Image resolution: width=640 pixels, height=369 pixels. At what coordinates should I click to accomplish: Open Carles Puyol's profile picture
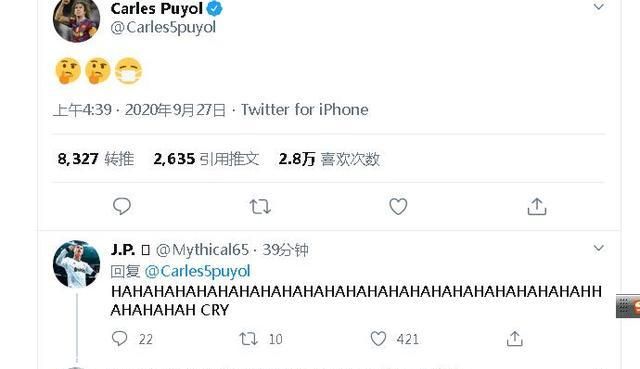(x=76, y=19)
